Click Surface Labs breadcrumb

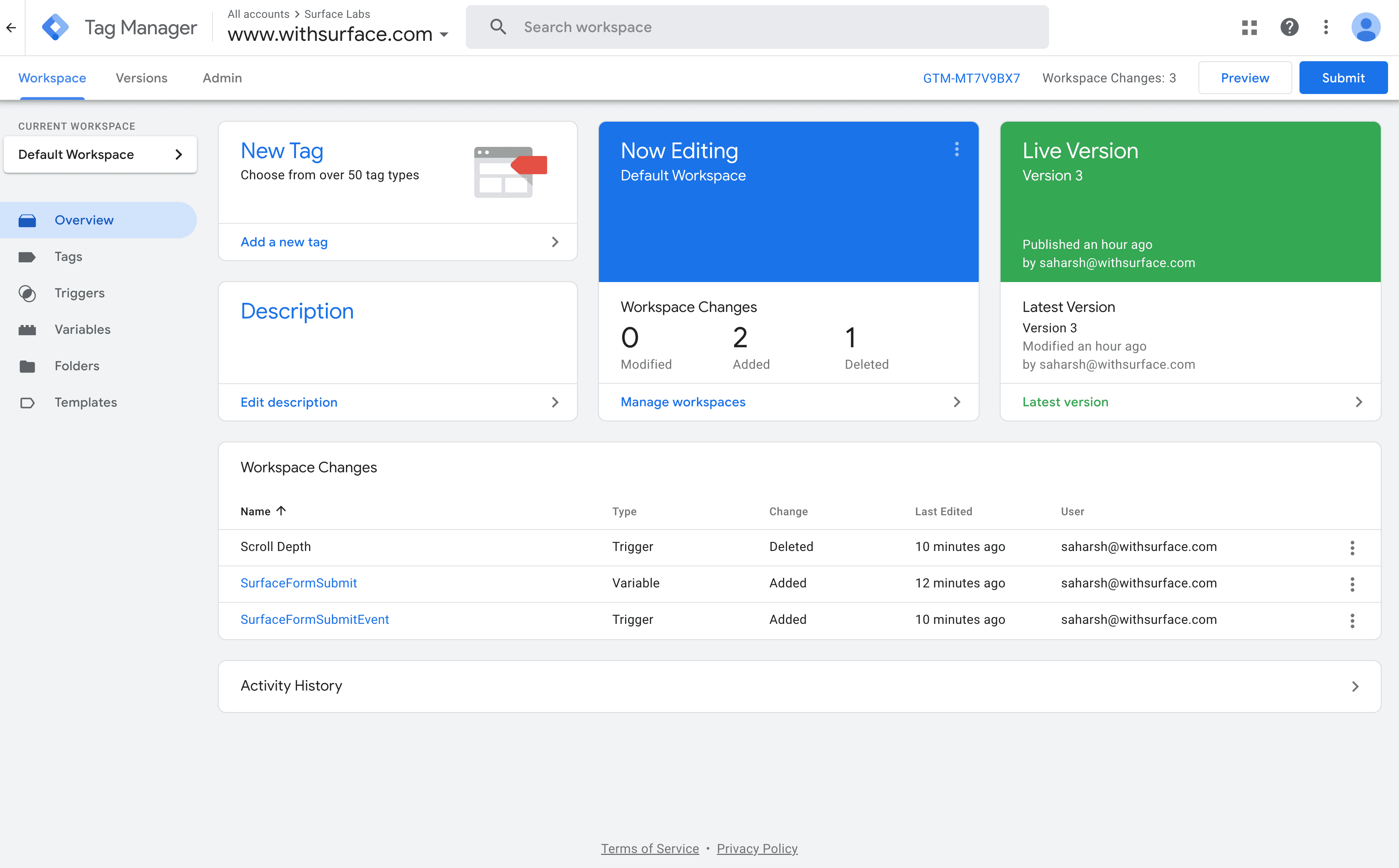[337, 14]
